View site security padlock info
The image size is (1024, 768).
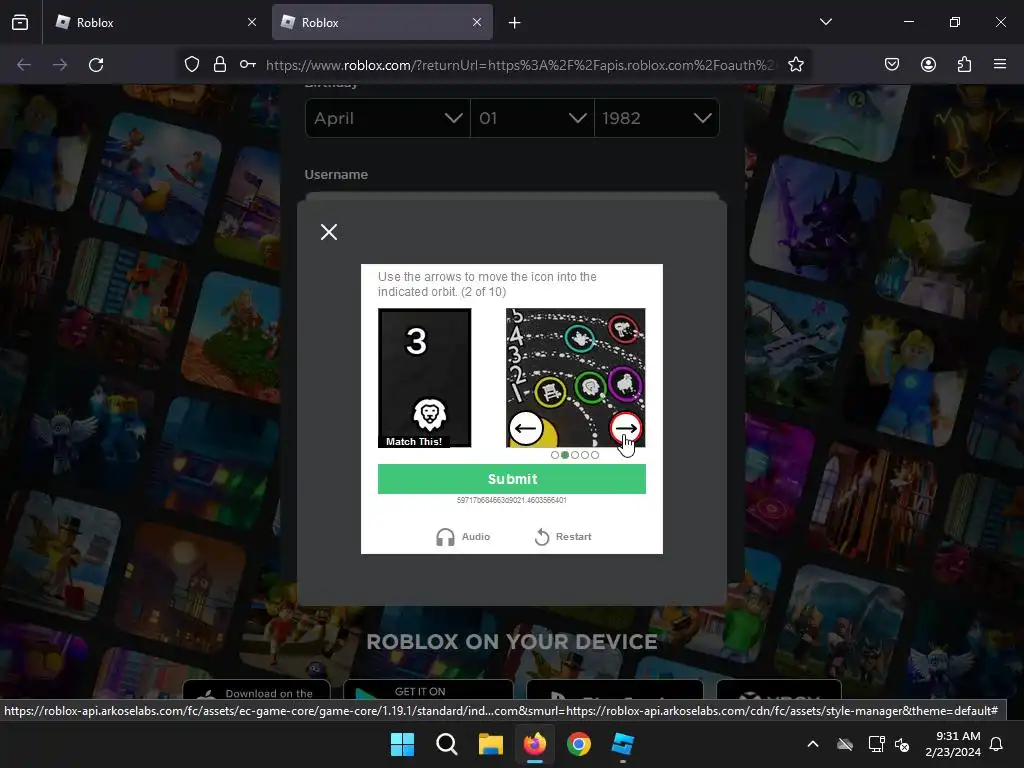pyautogui.click(x=220, y=65)
